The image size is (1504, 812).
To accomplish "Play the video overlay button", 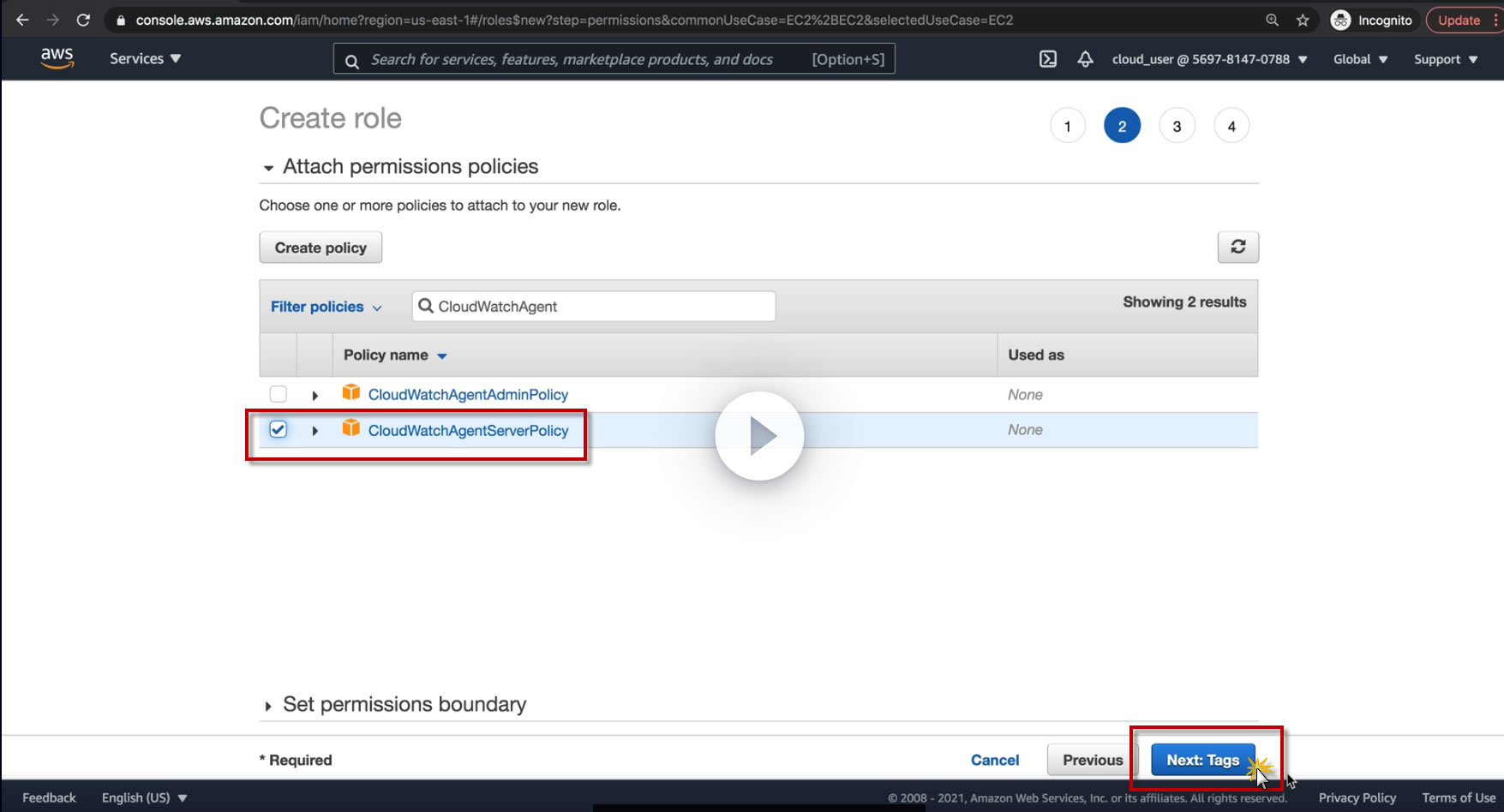I will [x=759, y=436].
